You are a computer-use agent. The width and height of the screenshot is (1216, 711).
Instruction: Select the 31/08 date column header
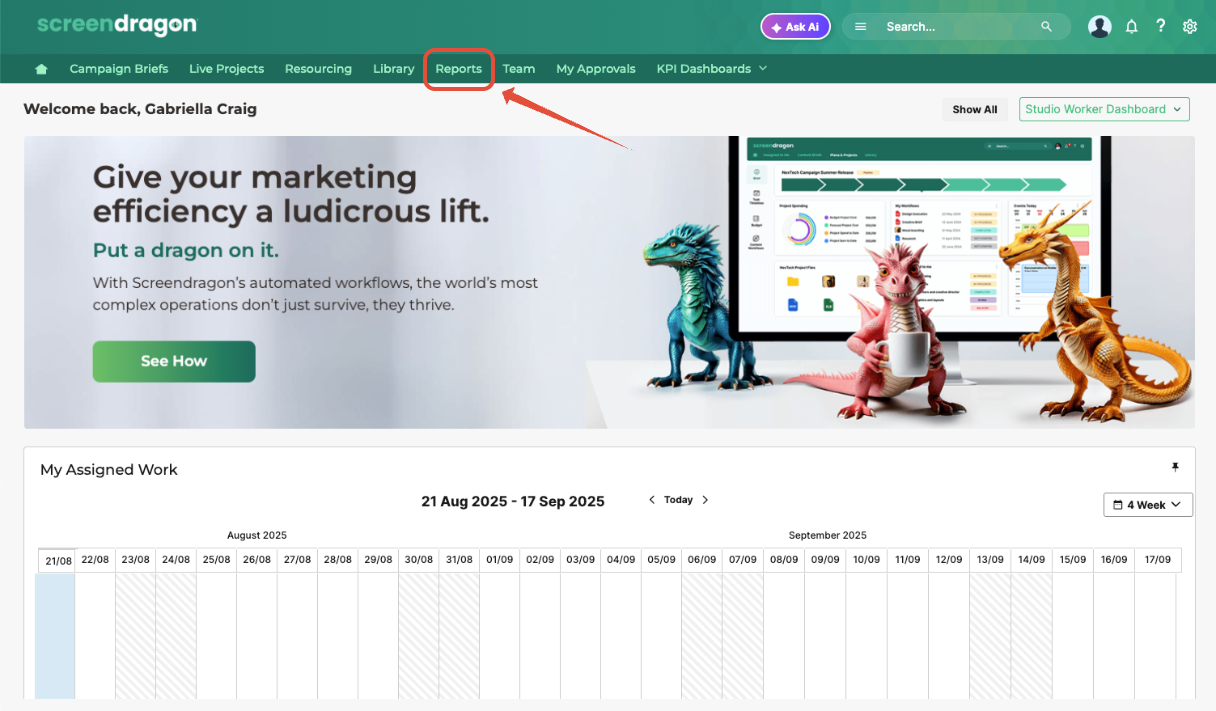point(459,560)
